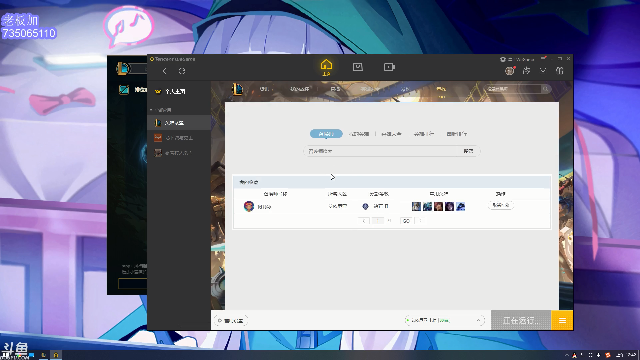Open the store icon next to Home
The width and height of the screenshot is (640, 360).
pyautogui.click(x=358, y=67)
